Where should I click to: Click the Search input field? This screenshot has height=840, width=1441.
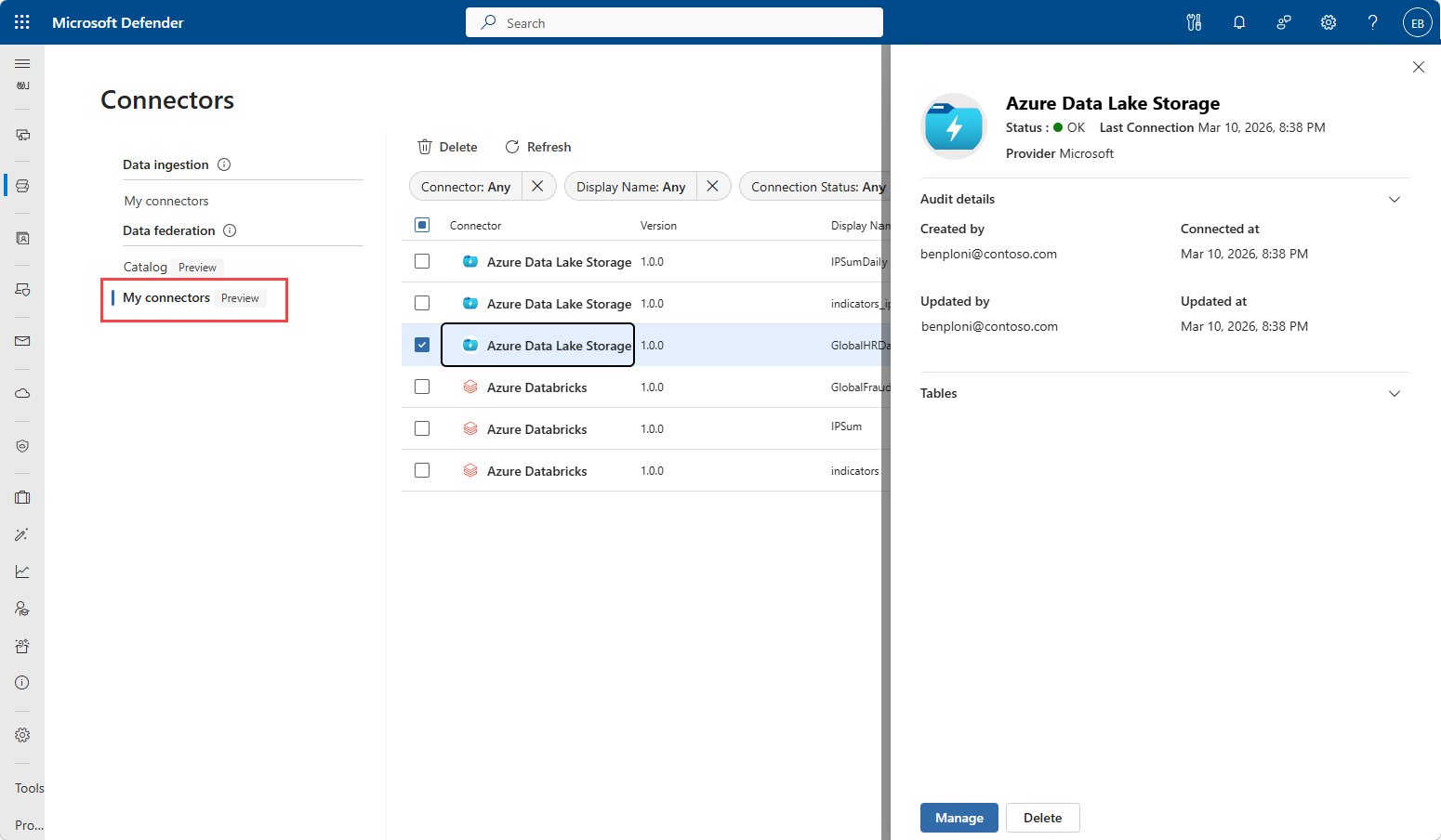coord(674,22)
